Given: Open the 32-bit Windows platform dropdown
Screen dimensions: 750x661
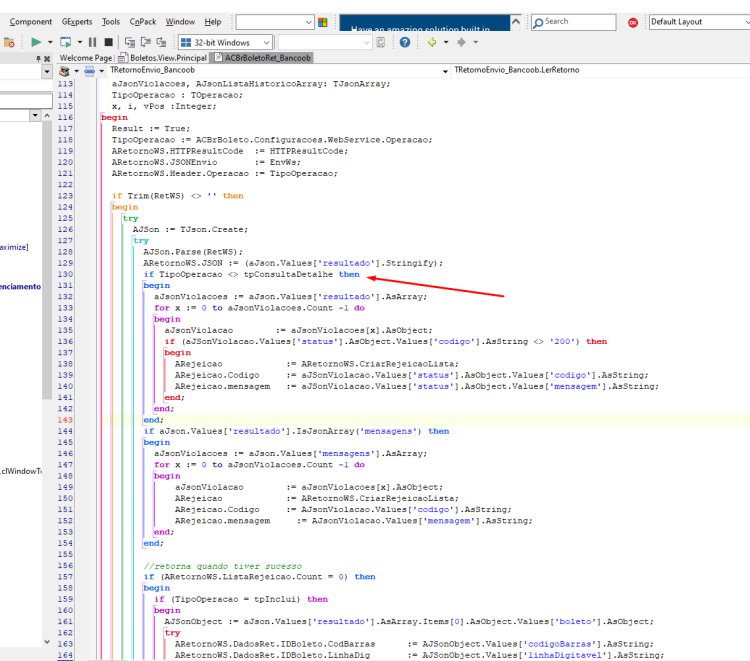Looking at the screenshot, I should tap(225, 42).
